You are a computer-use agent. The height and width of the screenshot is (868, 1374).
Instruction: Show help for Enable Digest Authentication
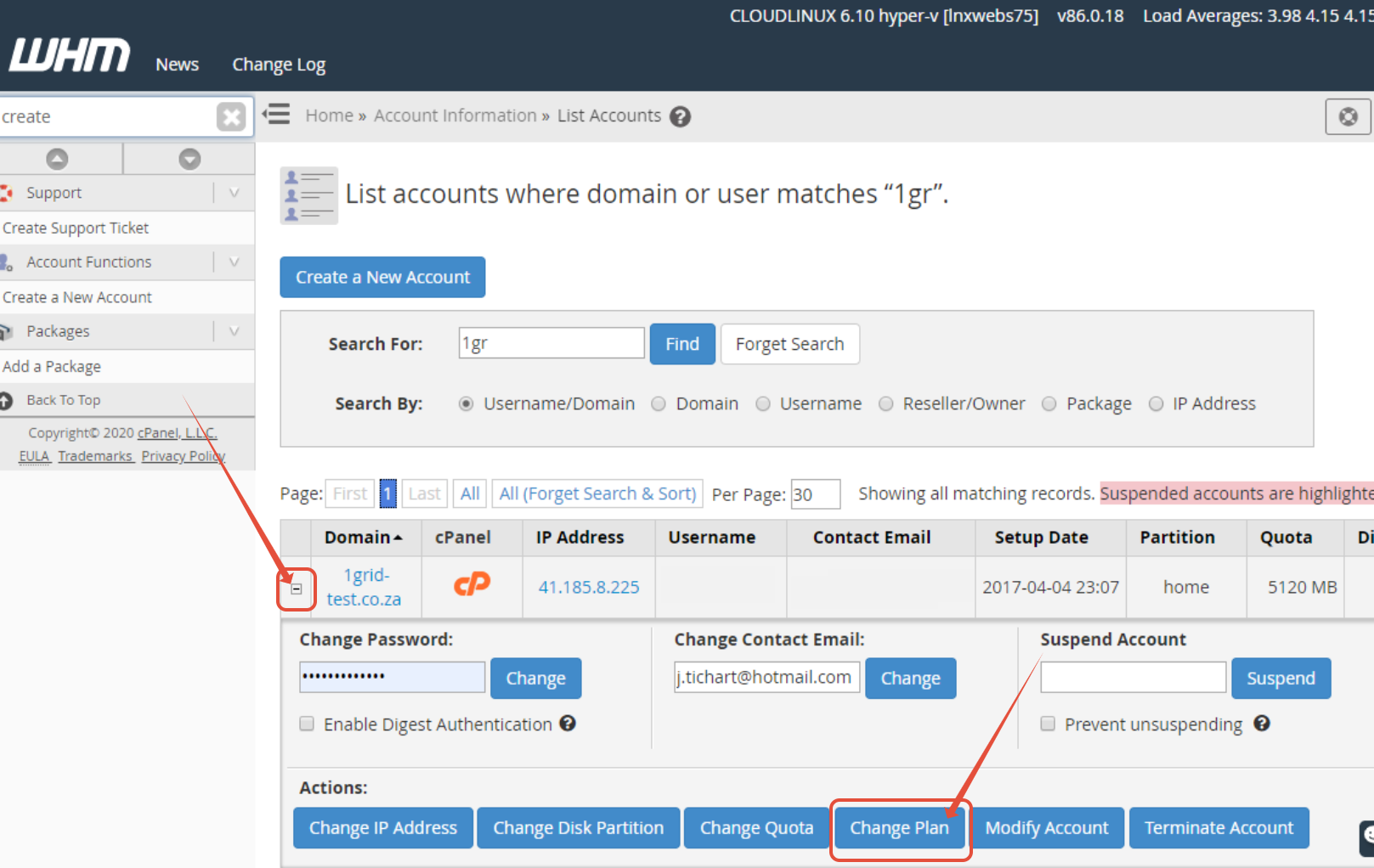[568, 723]
